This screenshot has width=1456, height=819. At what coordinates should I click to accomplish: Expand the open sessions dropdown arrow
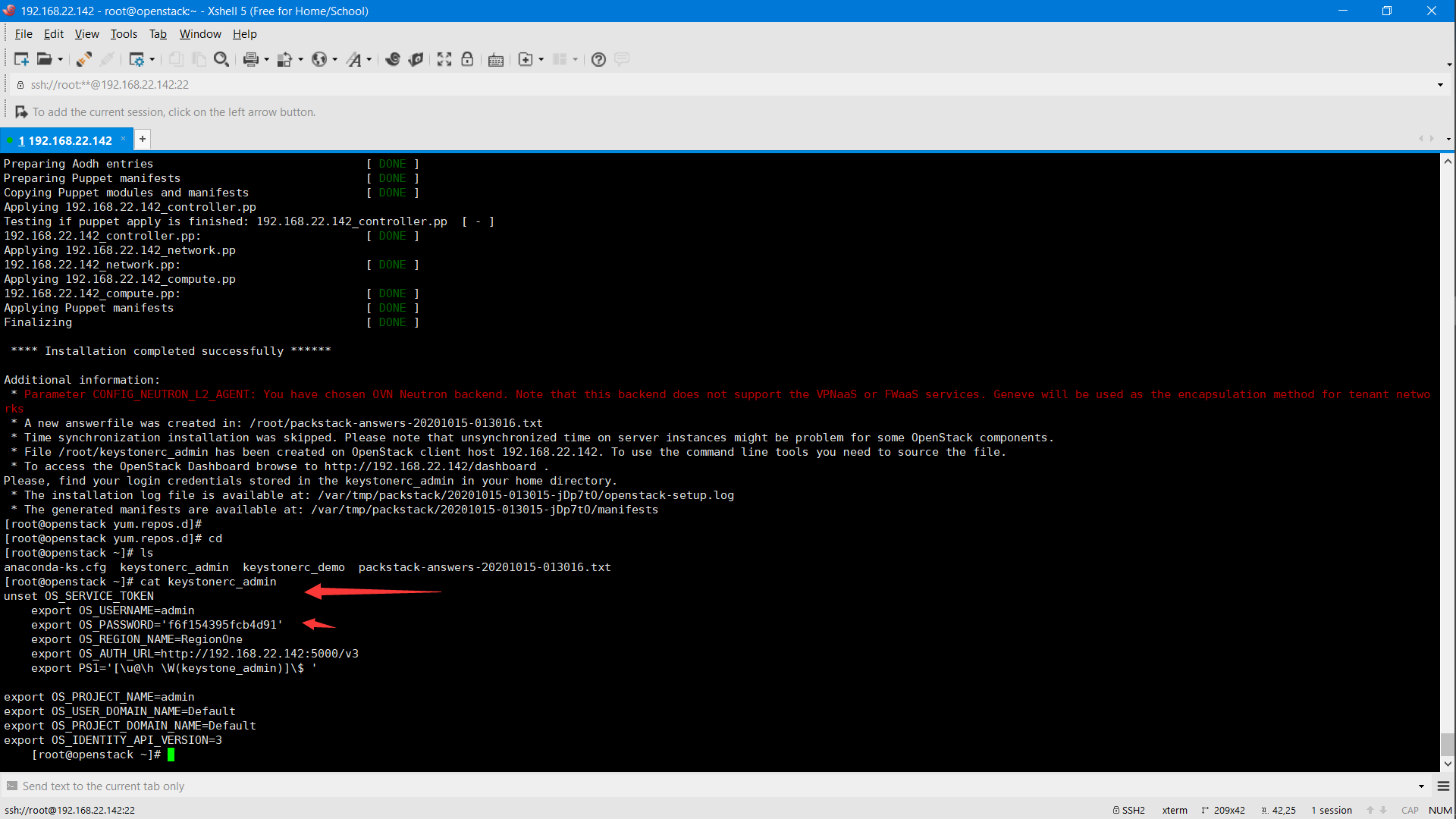pos(1448,139)
